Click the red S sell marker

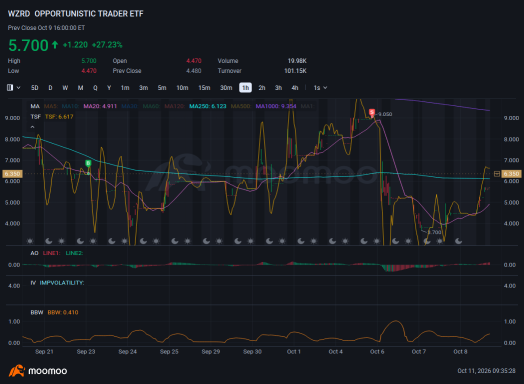click(x=372, y=112)
